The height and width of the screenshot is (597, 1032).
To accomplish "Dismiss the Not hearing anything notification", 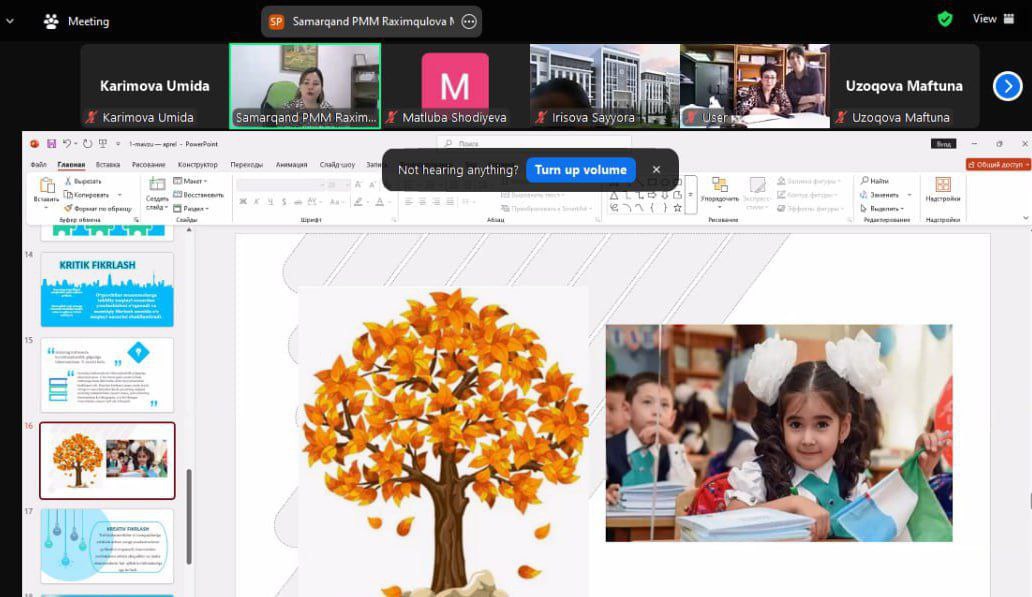I will coord(656,170).
